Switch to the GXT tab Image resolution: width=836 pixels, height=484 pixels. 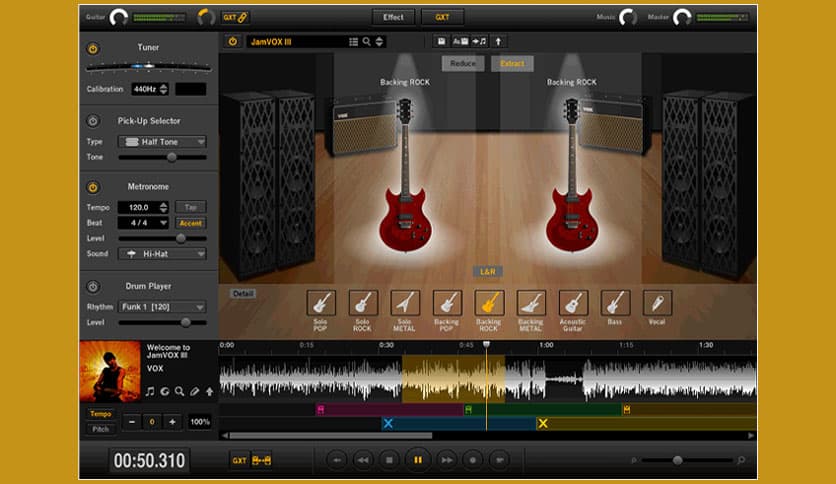[442, 17]
